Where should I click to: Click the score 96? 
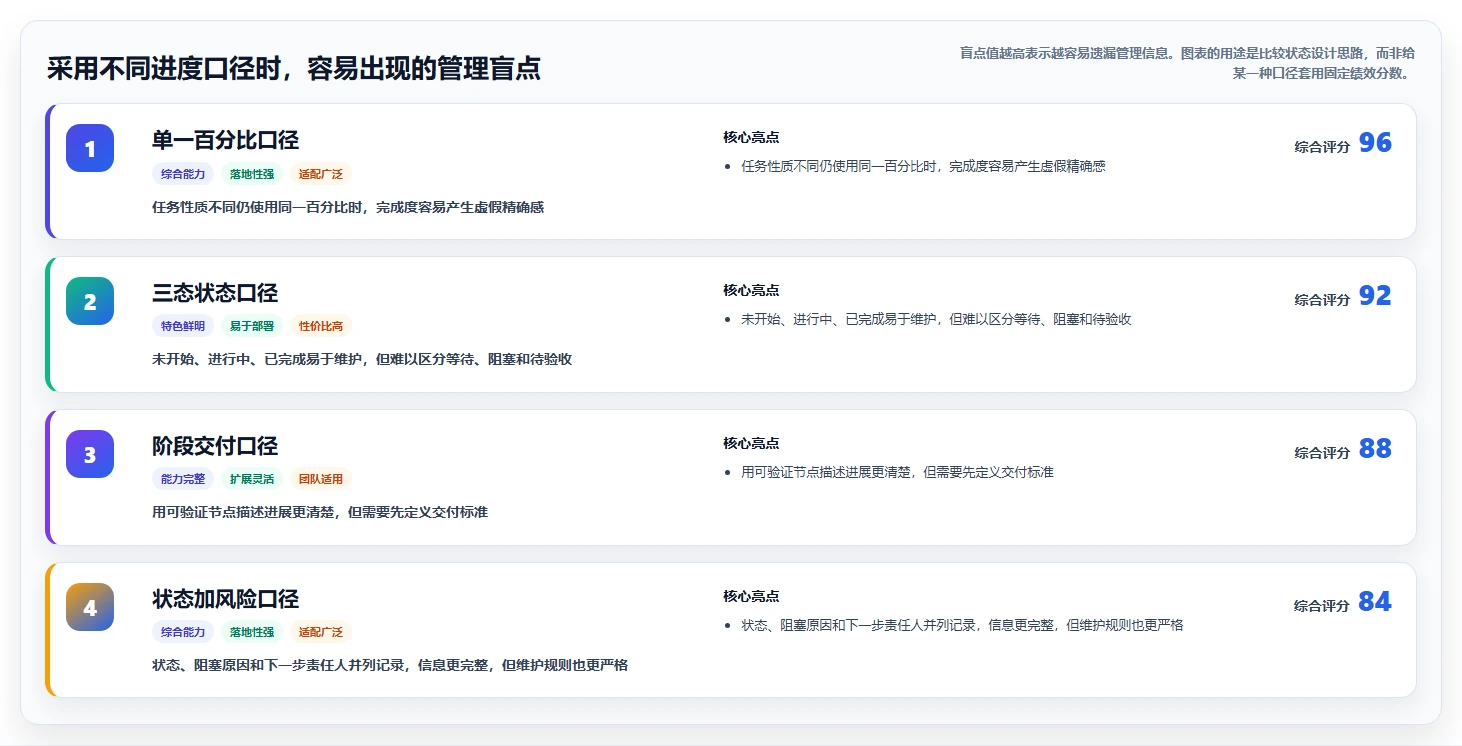click(x=1375, y=143)
